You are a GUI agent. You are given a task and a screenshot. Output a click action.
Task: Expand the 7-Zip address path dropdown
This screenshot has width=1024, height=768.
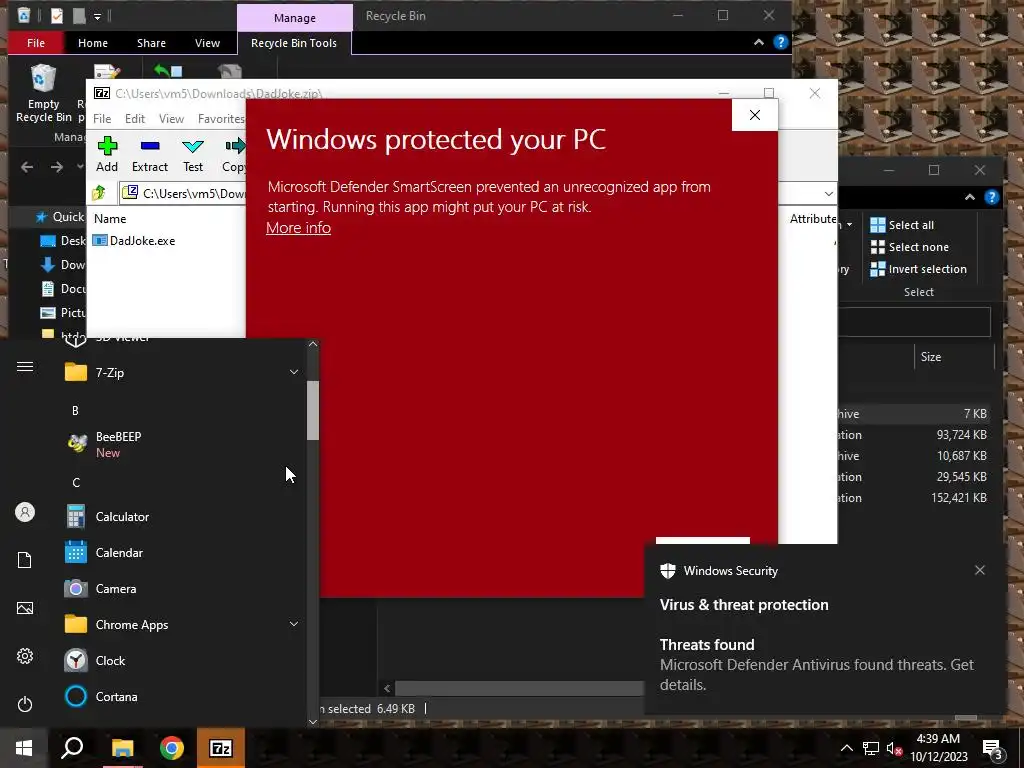pos(828,193)
